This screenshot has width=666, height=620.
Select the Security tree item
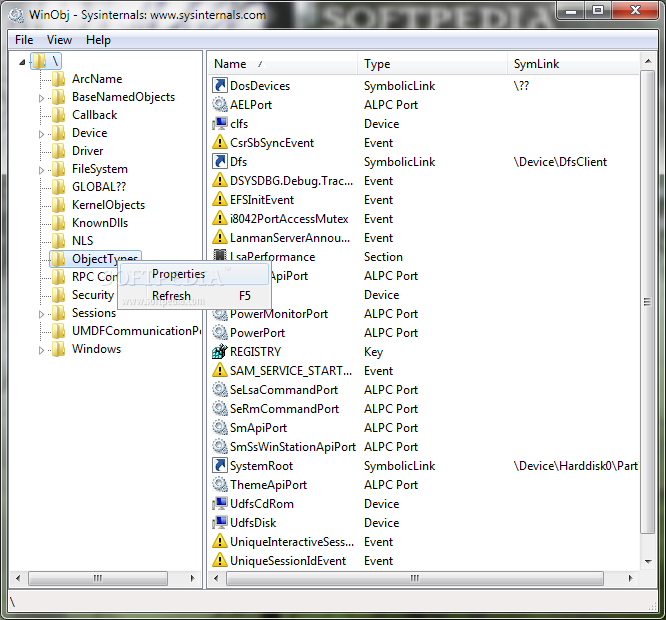tap(93, 295)
